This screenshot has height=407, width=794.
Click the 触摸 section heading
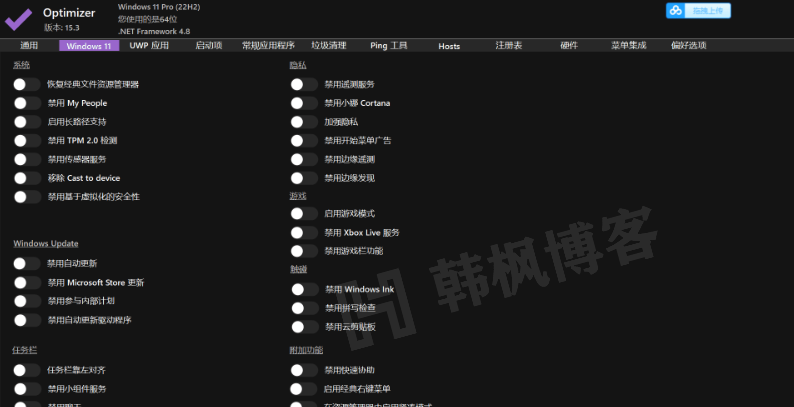(298, 269)
